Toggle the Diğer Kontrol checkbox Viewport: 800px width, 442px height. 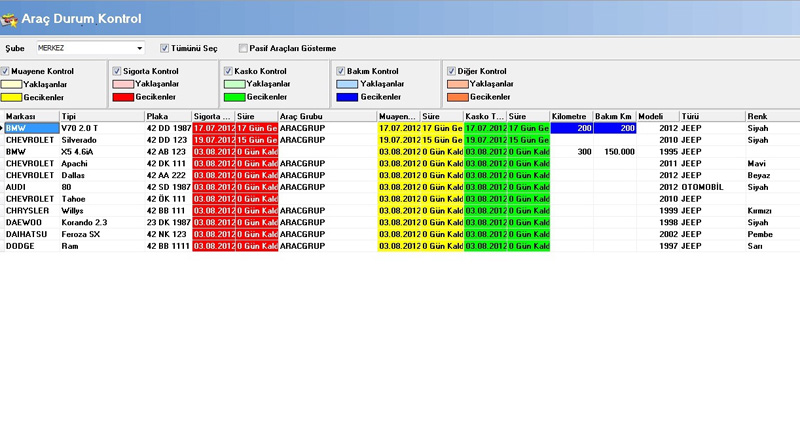[x=451, y=71]
